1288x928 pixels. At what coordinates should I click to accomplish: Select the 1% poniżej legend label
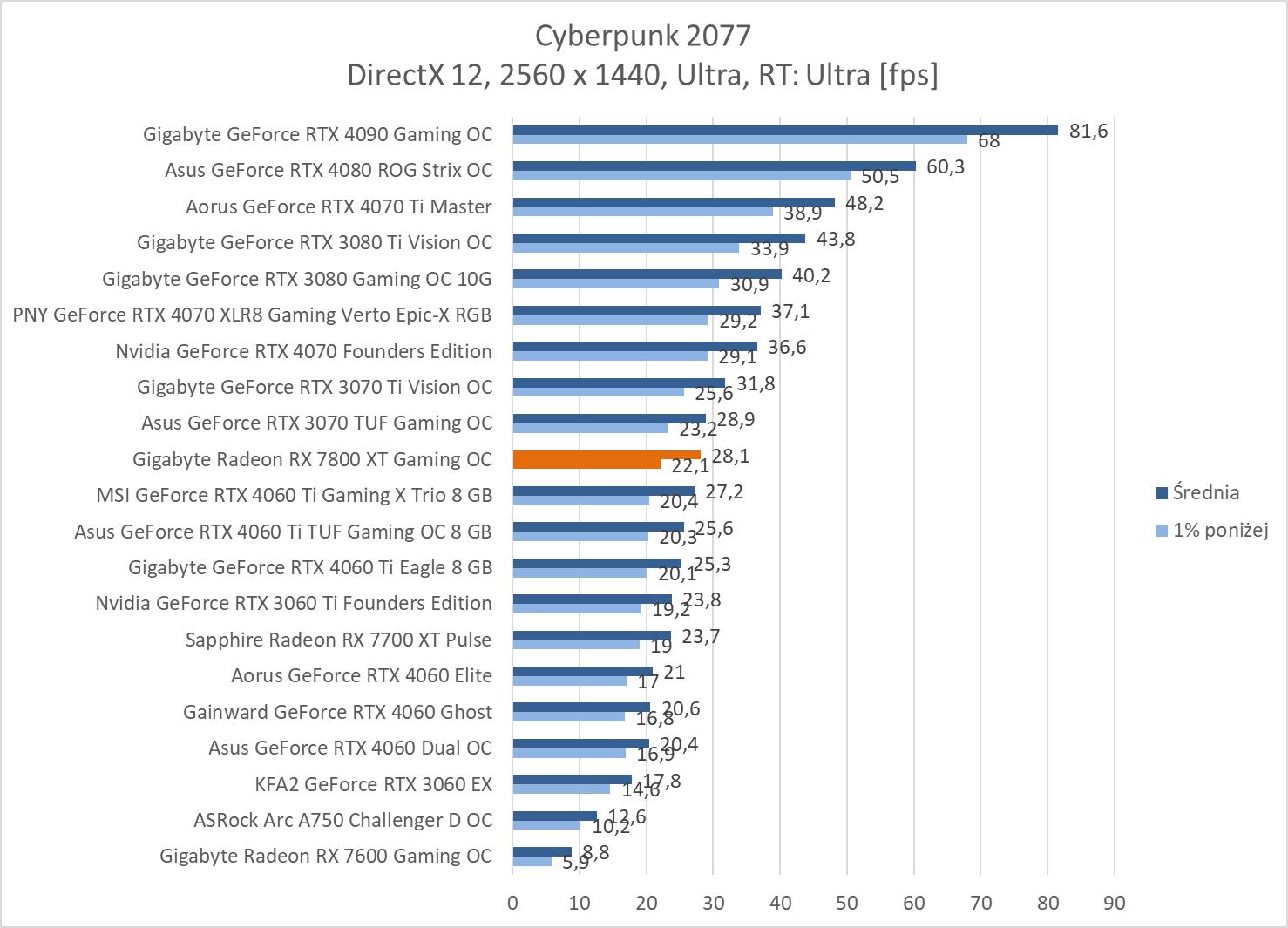pyautogui.click(x=1220, y=529)
